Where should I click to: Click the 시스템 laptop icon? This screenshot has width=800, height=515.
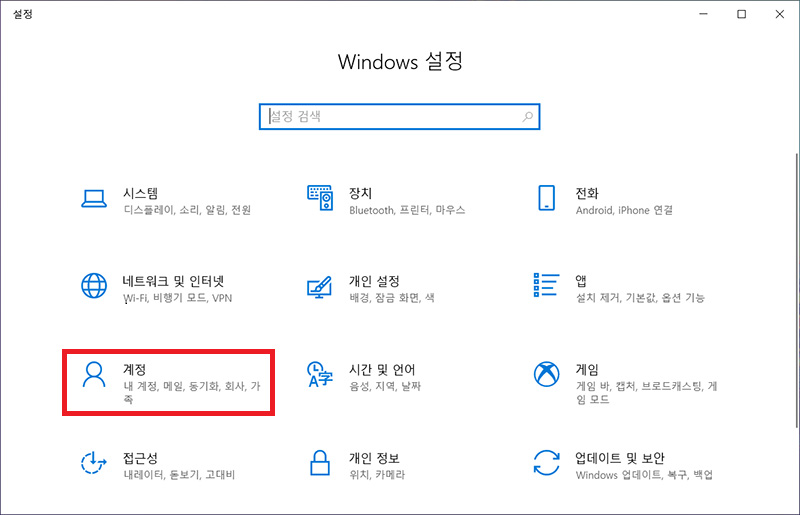tap(94, 199)
